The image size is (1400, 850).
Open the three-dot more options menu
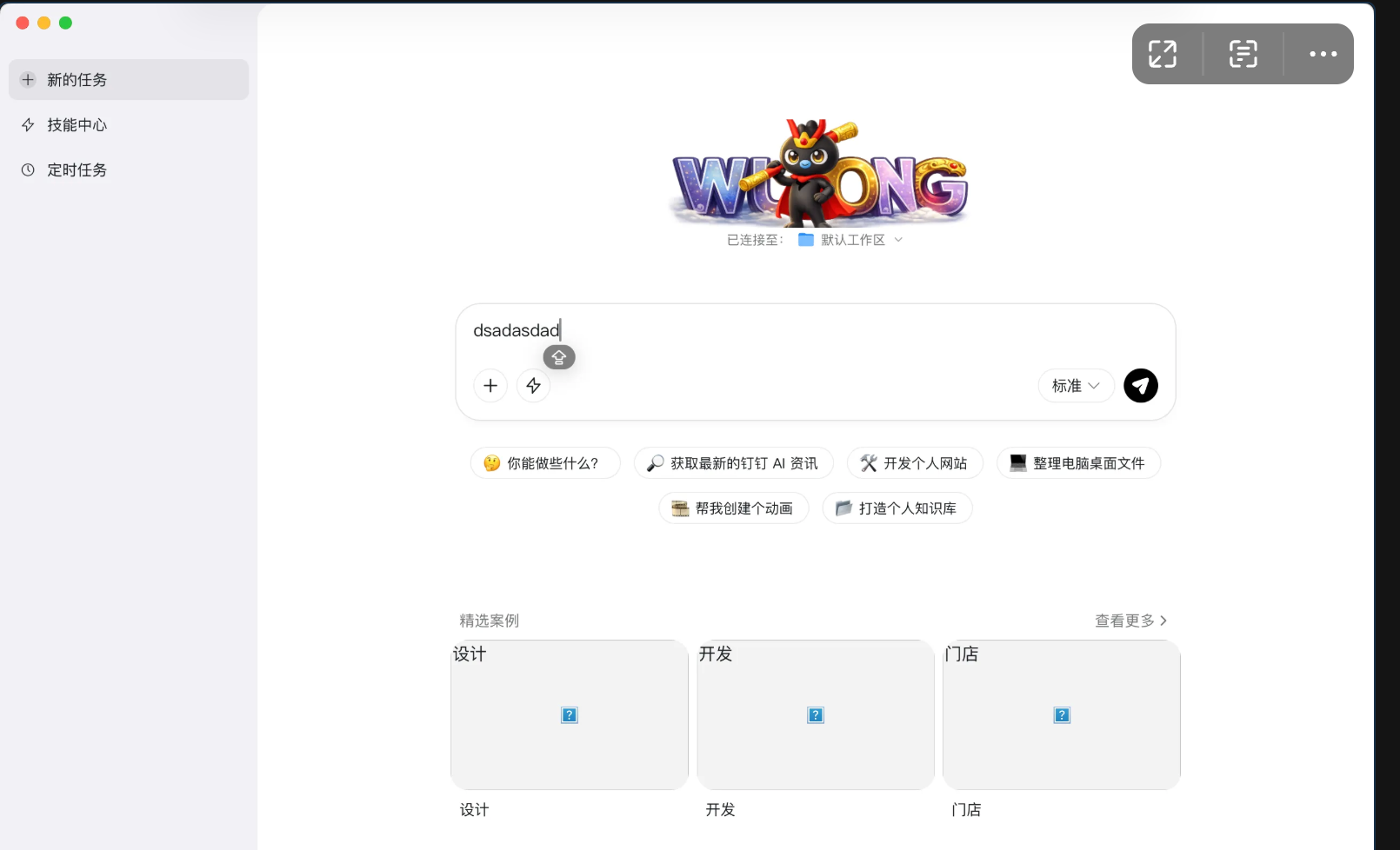pos(1323,54)
